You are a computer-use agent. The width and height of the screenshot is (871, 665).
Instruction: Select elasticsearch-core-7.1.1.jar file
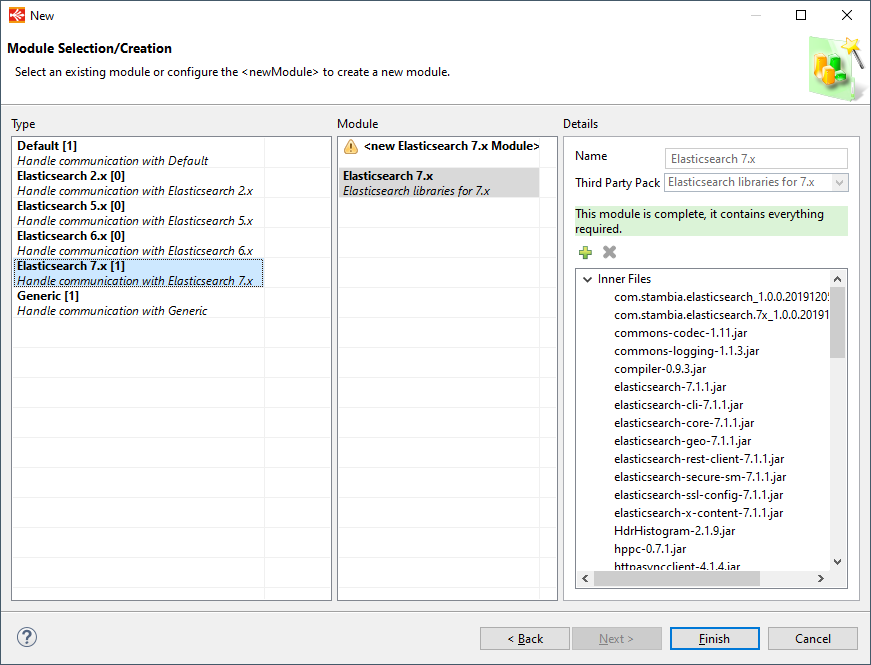coord(684,423)
